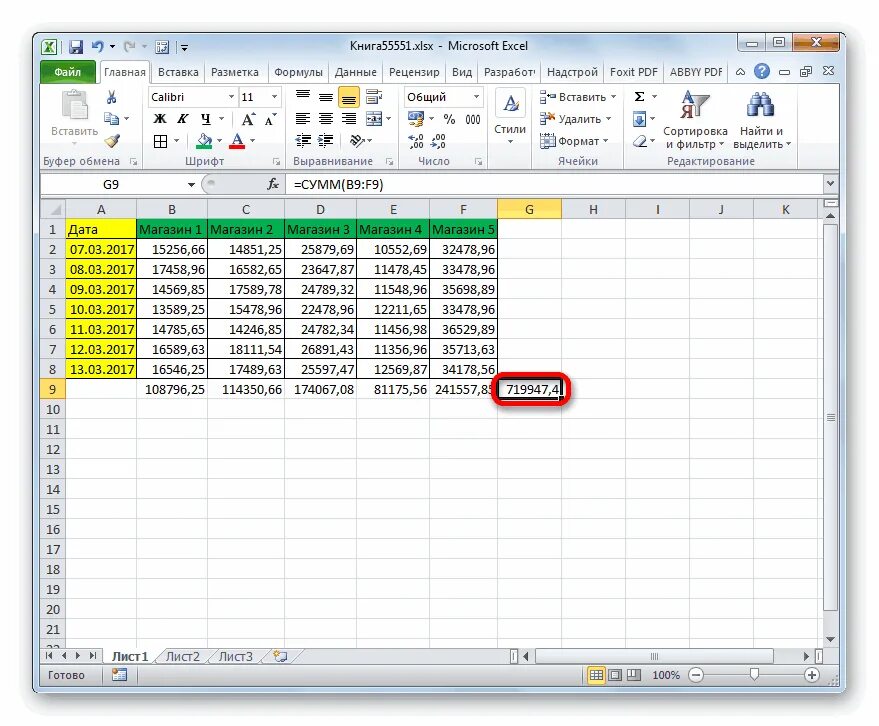Decrease decimal places

tap(438, 141)
